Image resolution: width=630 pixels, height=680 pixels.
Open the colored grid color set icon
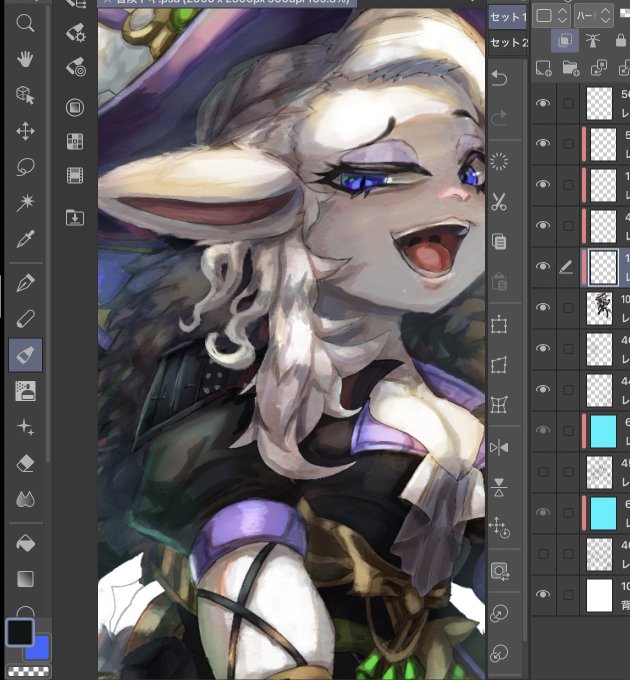click(75, 141)
